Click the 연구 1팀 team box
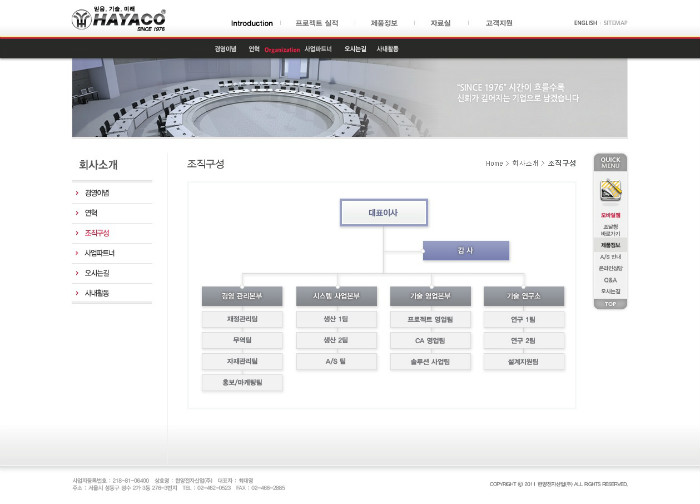 click(524, 319)
